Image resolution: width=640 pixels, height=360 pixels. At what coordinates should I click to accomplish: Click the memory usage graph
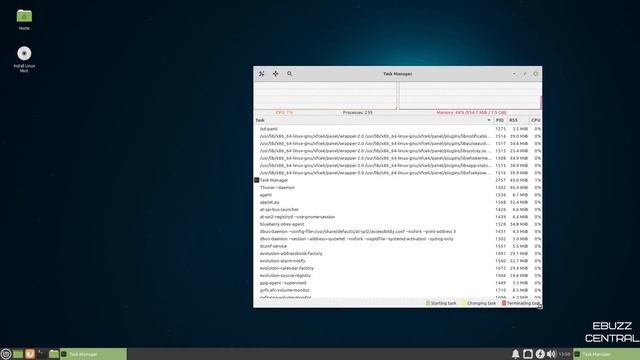click(x=470, y=96)
